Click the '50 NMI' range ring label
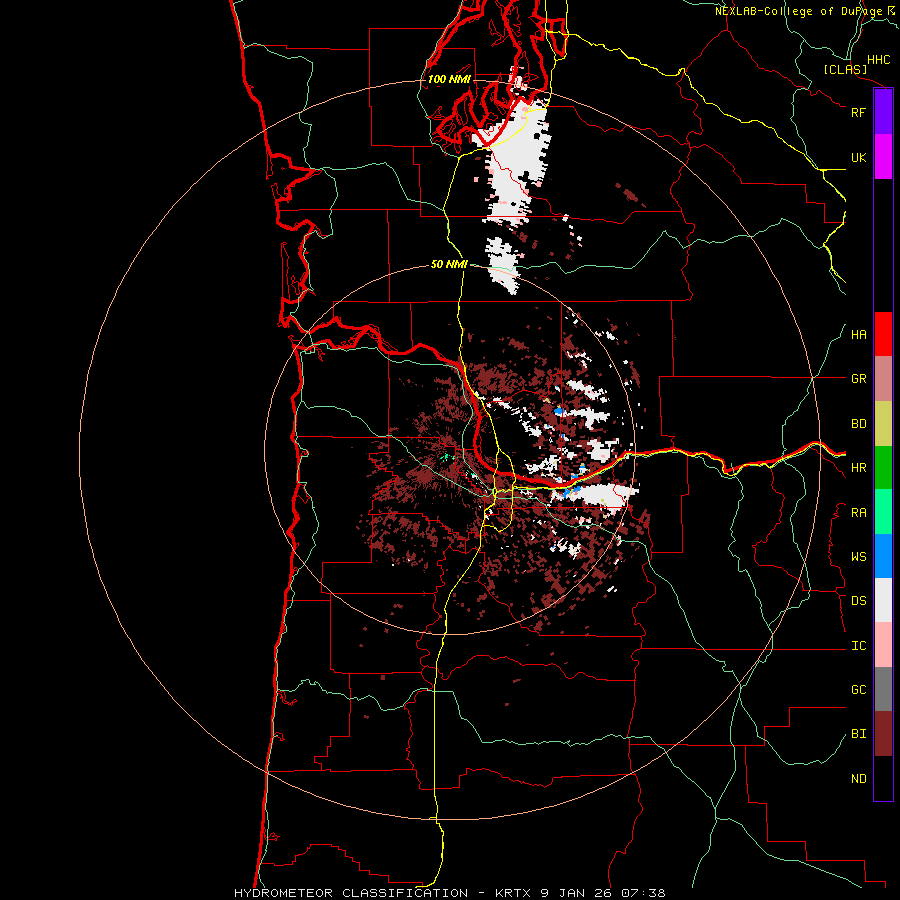 point(449,264)
